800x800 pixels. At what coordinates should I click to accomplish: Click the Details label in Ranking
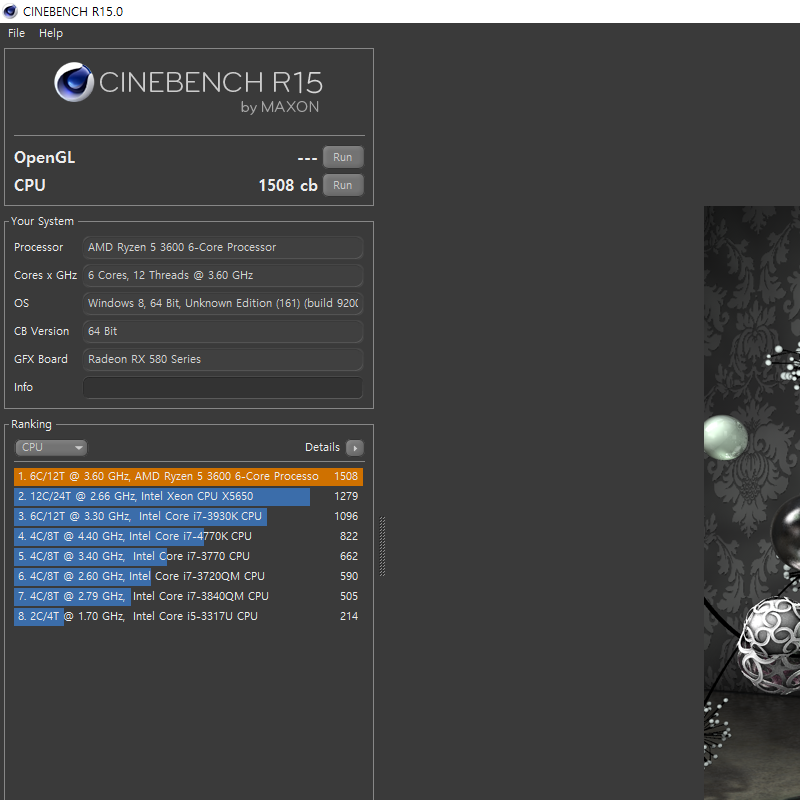(322, 447)
